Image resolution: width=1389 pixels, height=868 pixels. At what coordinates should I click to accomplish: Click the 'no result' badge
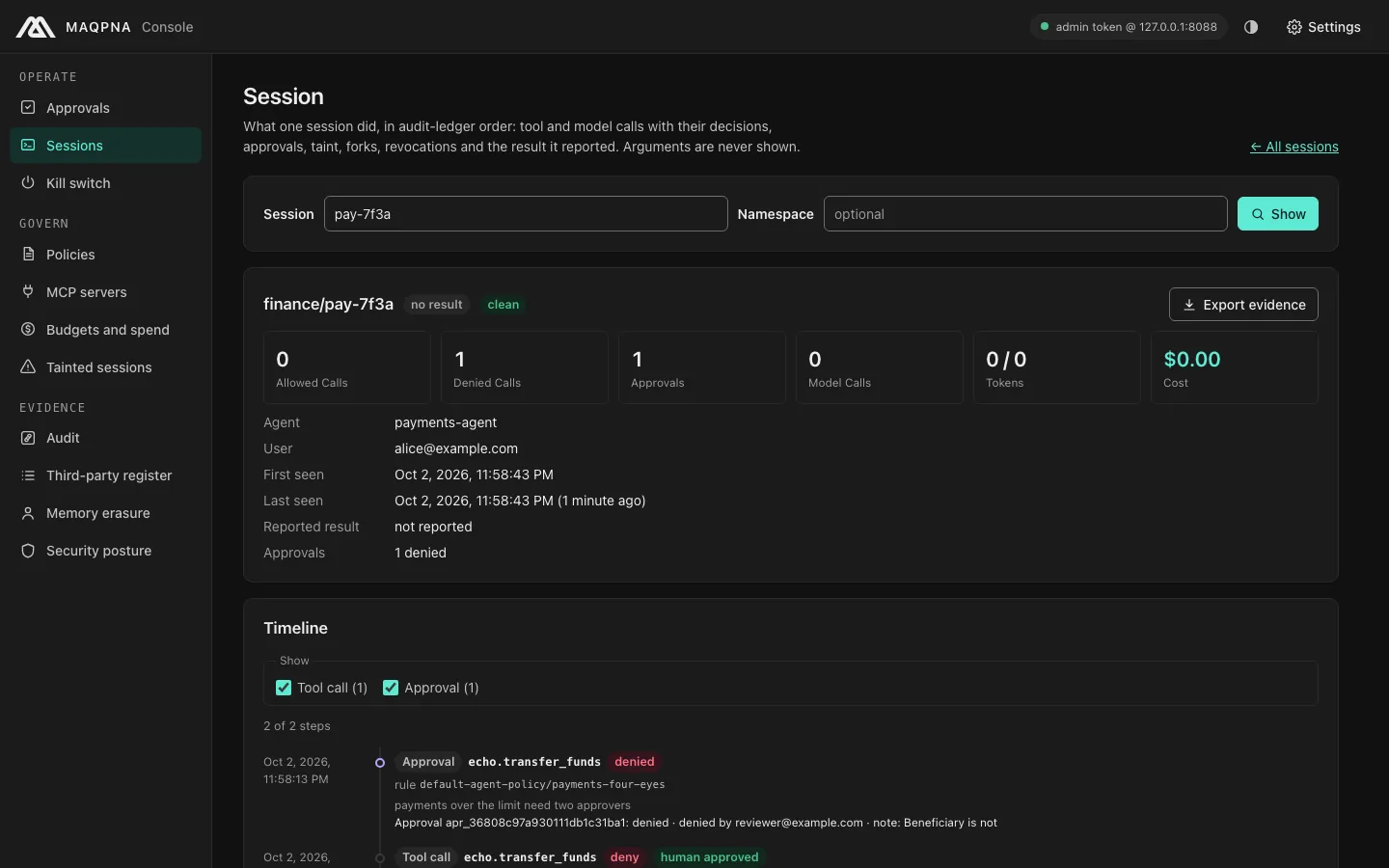[x=437, y=305]
